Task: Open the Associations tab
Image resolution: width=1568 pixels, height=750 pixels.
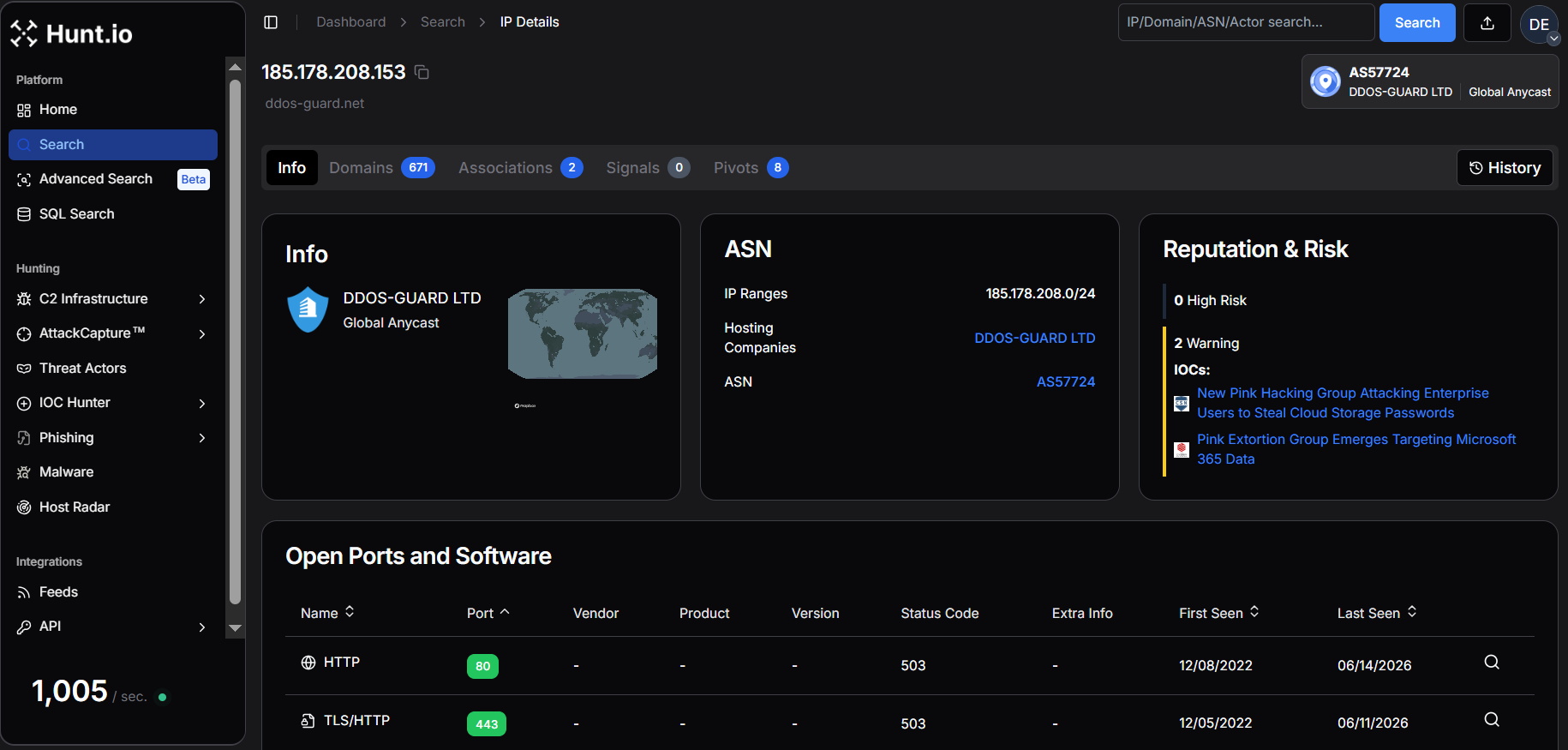Action: coord(521,168)
